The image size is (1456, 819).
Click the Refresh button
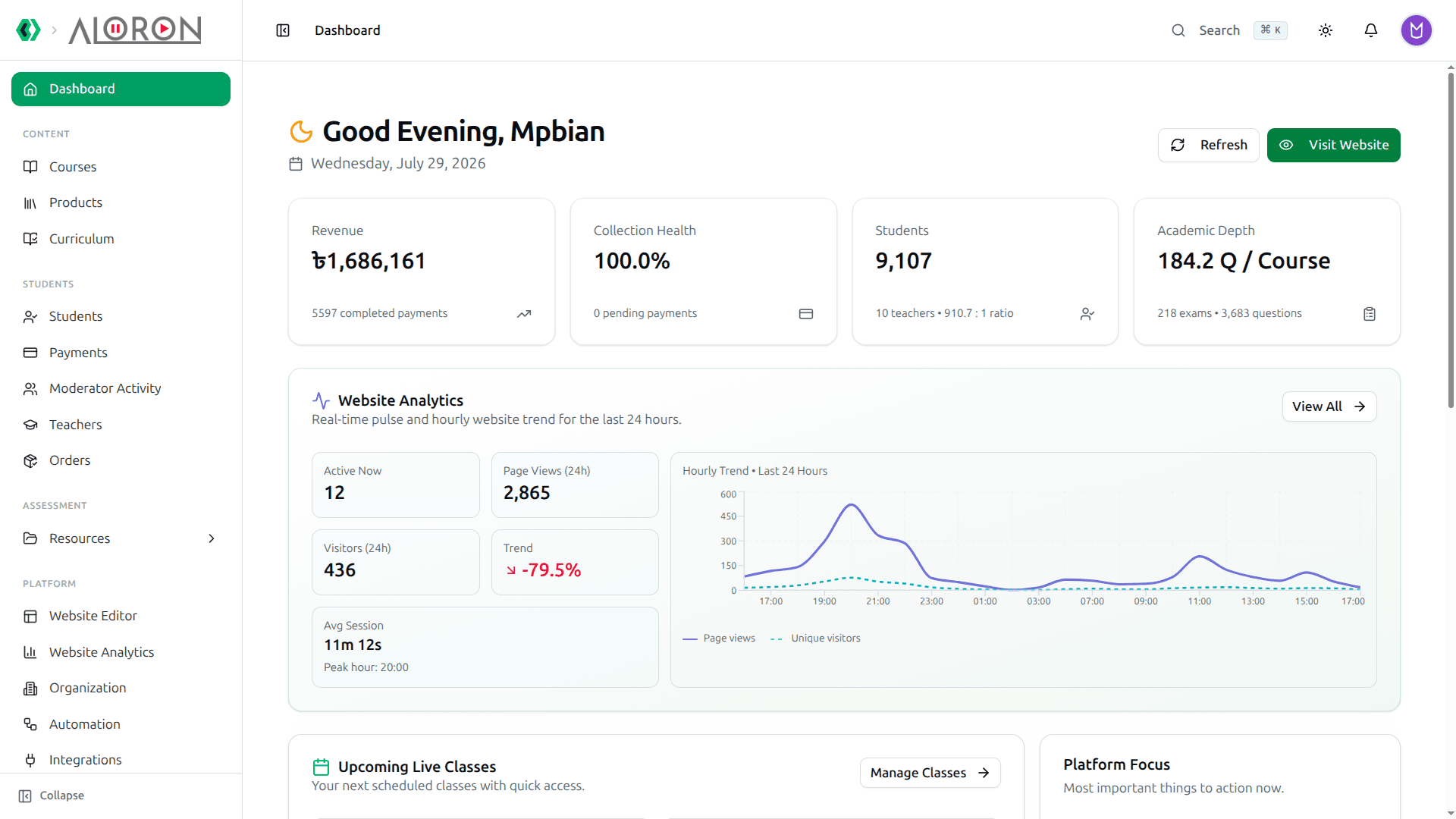tap(1208, 145)
